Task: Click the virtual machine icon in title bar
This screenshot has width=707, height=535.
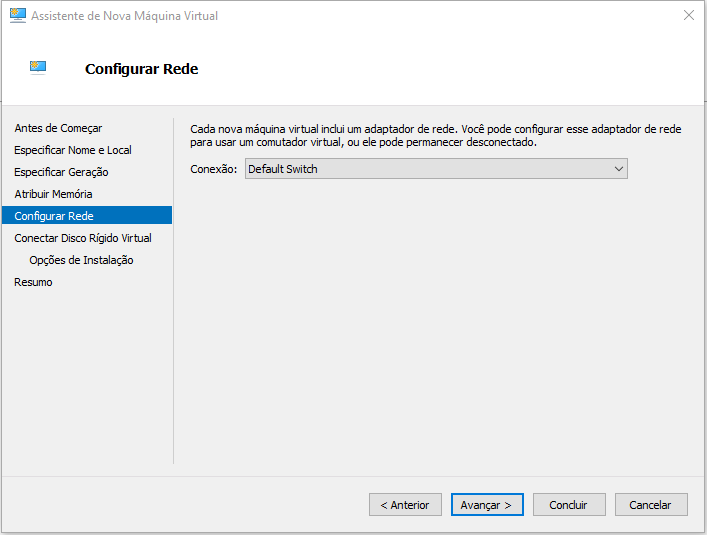Action: pyautogui.click(x=18, y=15)
